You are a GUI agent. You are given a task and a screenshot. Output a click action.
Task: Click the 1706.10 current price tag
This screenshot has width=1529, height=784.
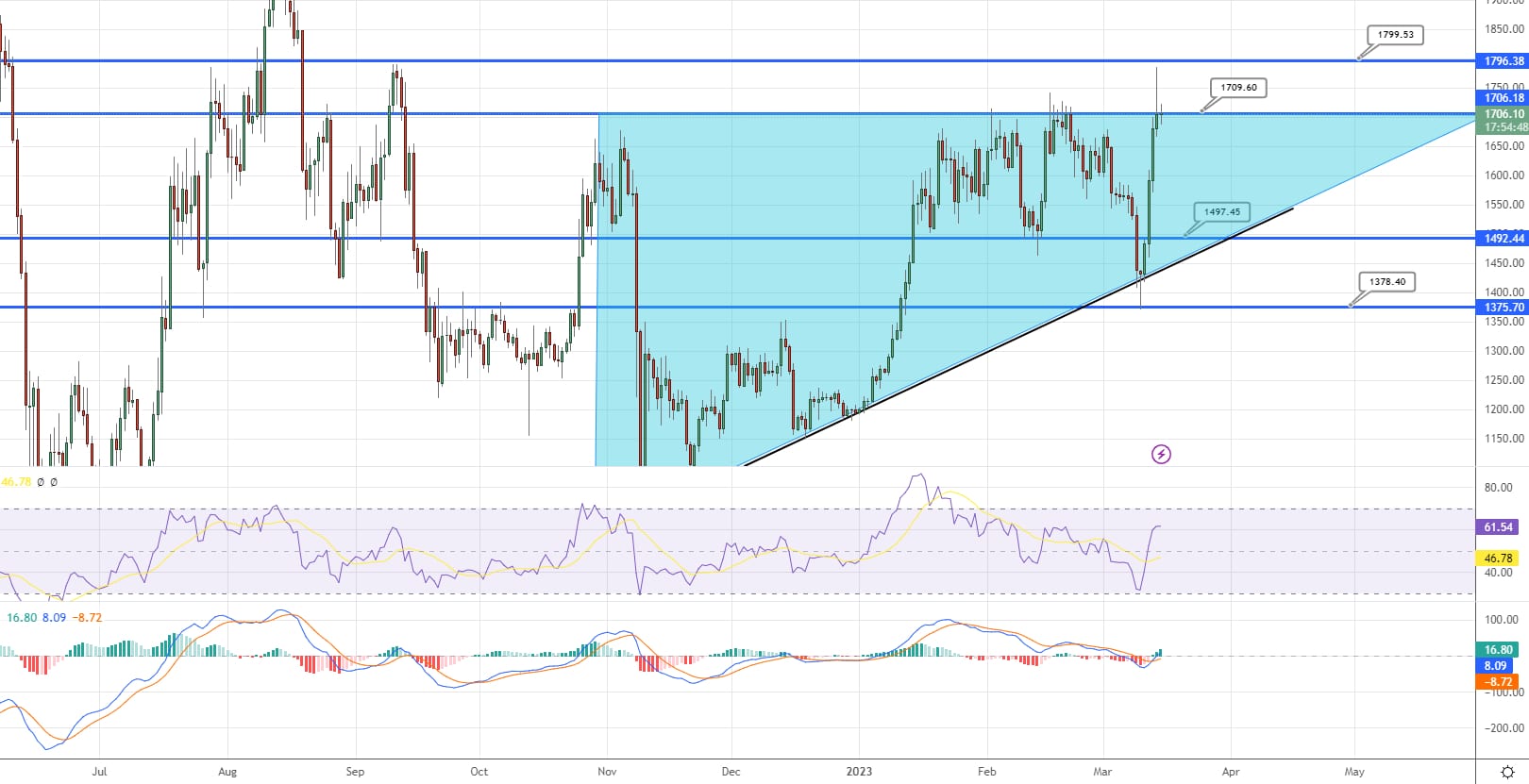(1503, 114)
